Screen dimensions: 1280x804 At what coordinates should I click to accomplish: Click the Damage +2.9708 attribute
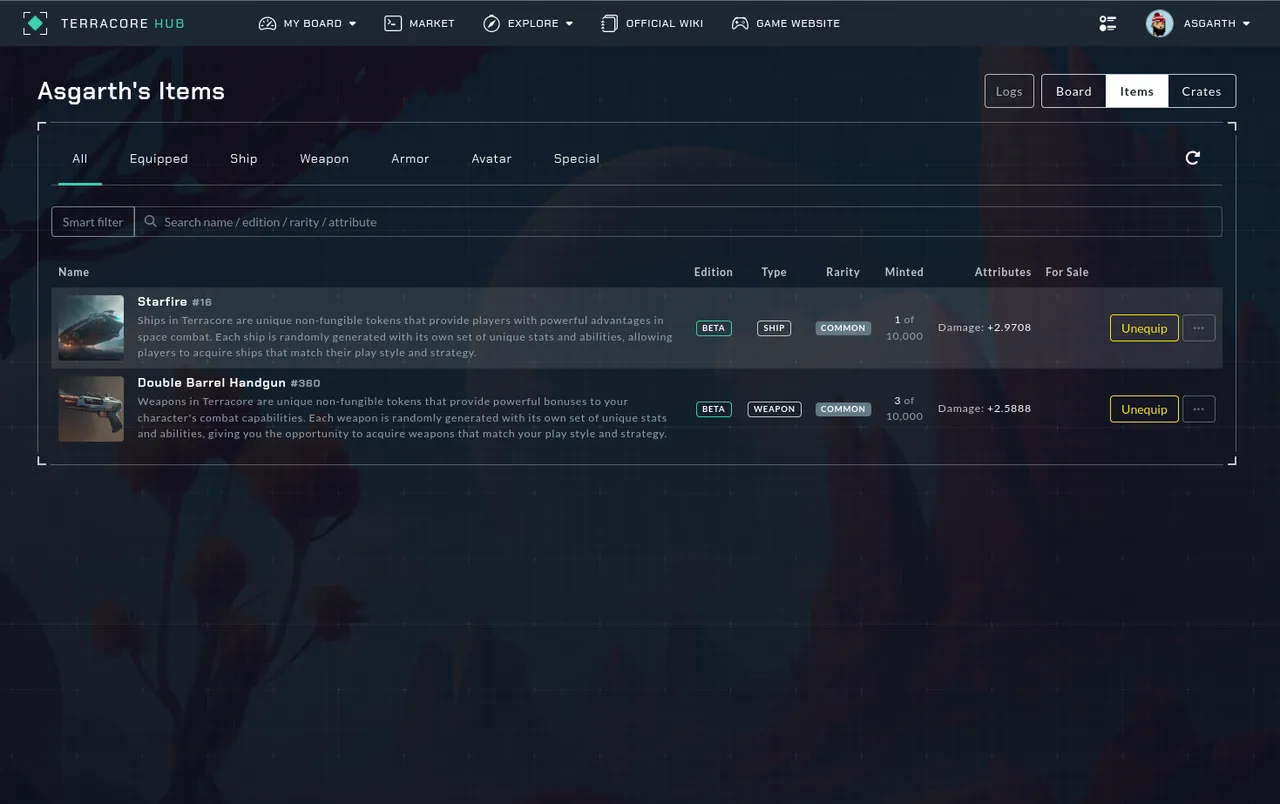(984, 328)
